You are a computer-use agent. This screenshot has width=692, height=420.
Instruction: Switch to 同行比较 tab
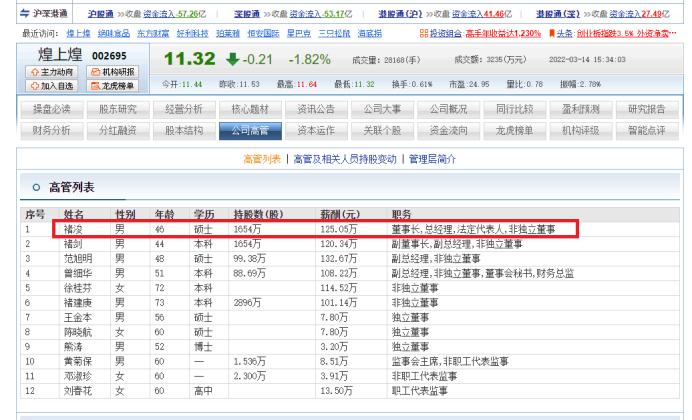click(x=515, y=109)
